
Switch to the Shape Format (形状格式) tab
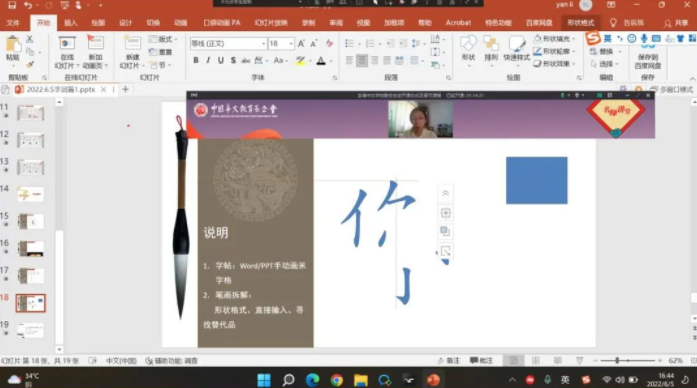(x=581, y=23)
